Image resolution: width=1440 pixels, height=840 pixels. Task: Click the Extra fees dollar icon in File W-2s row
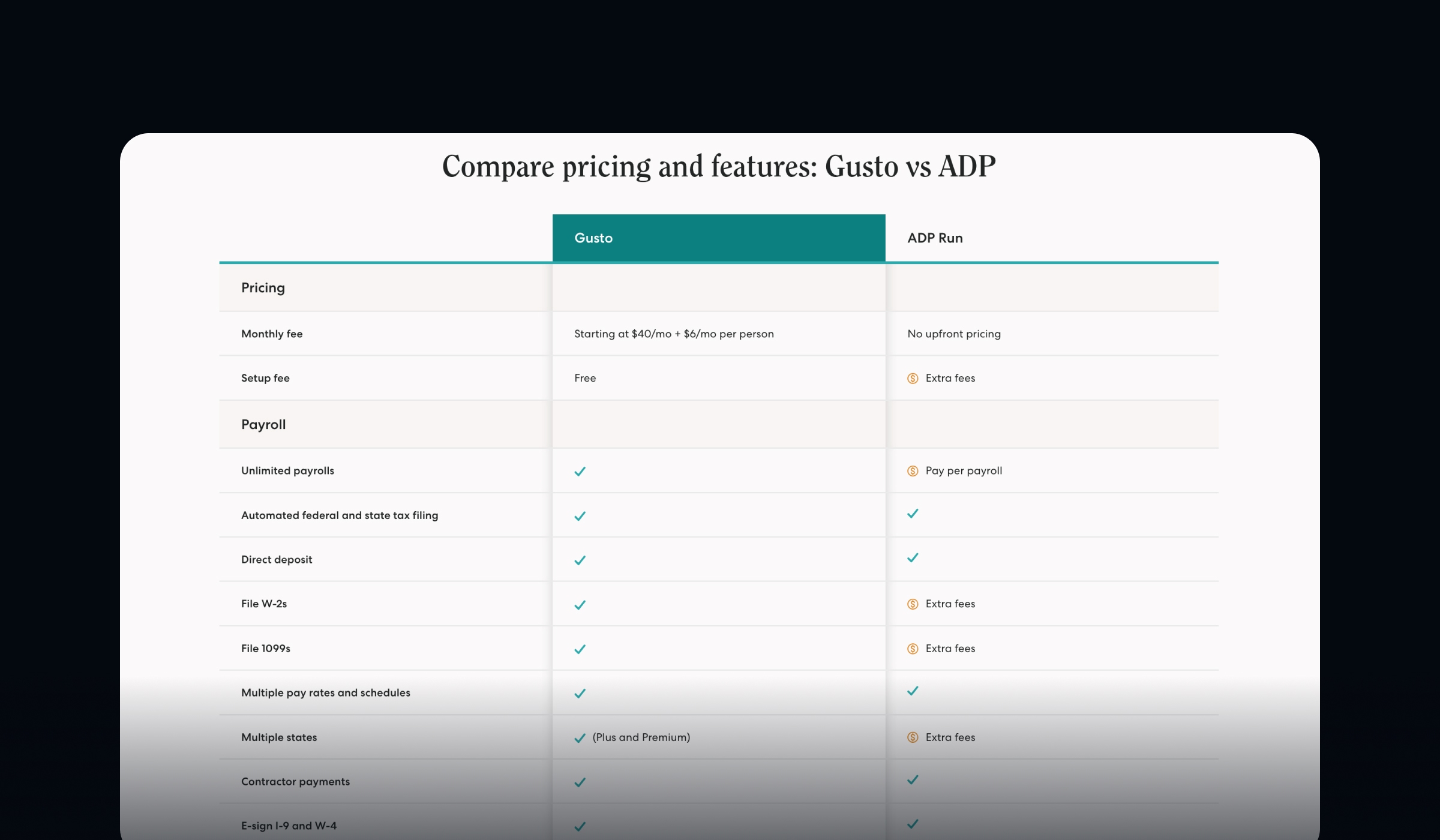(913, 604)
